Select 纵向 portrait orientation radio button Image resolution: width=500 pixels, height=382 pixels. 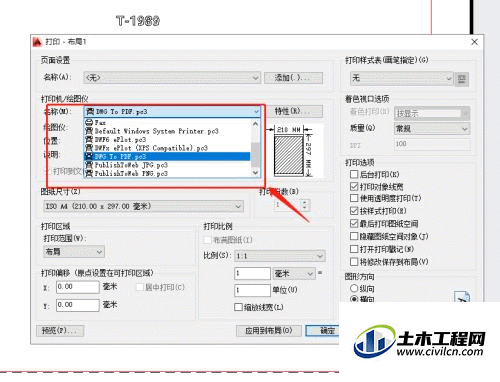(354, 288)
